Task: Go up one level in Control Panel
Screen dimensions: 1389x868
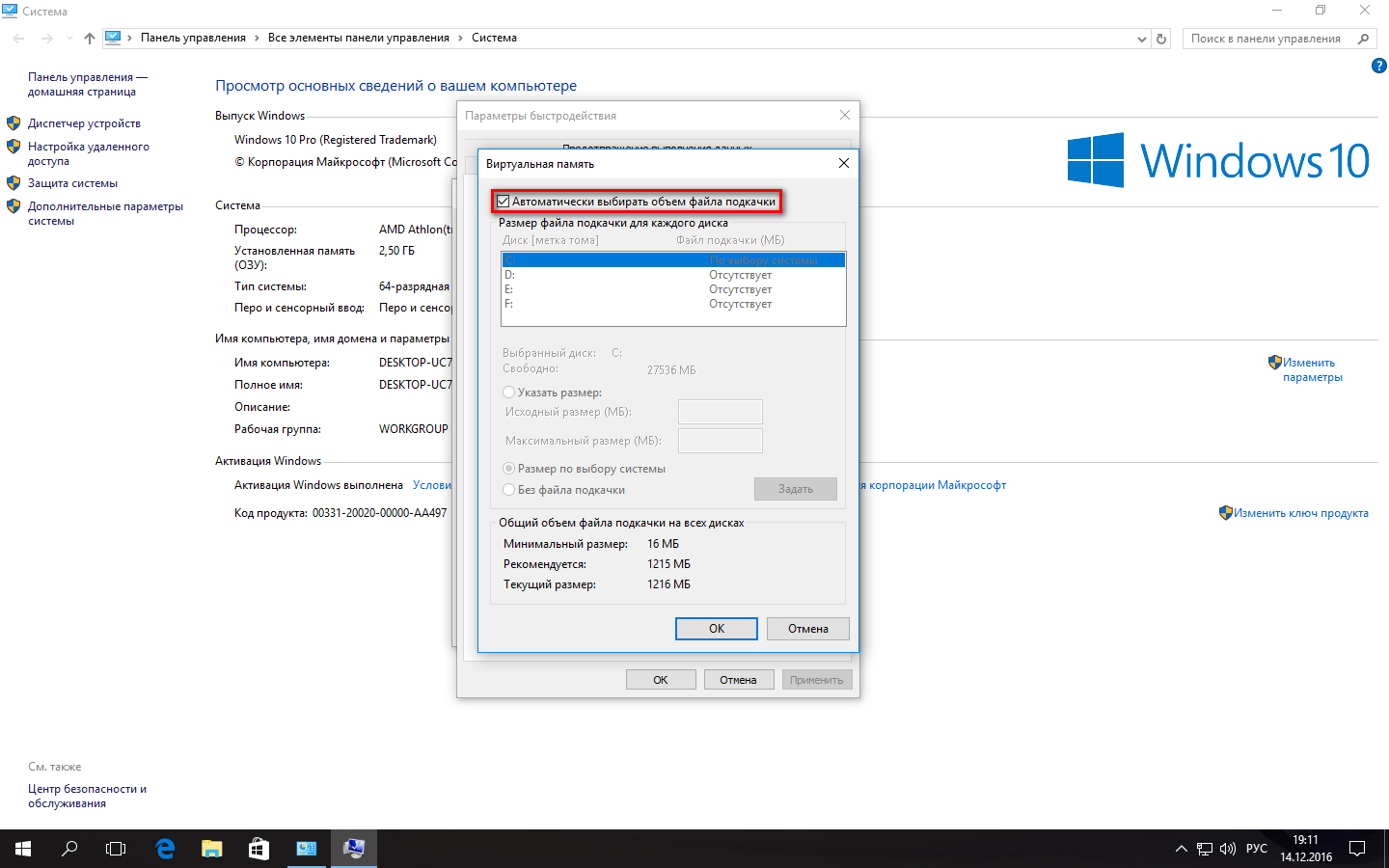Action: [x=90, y=39]
